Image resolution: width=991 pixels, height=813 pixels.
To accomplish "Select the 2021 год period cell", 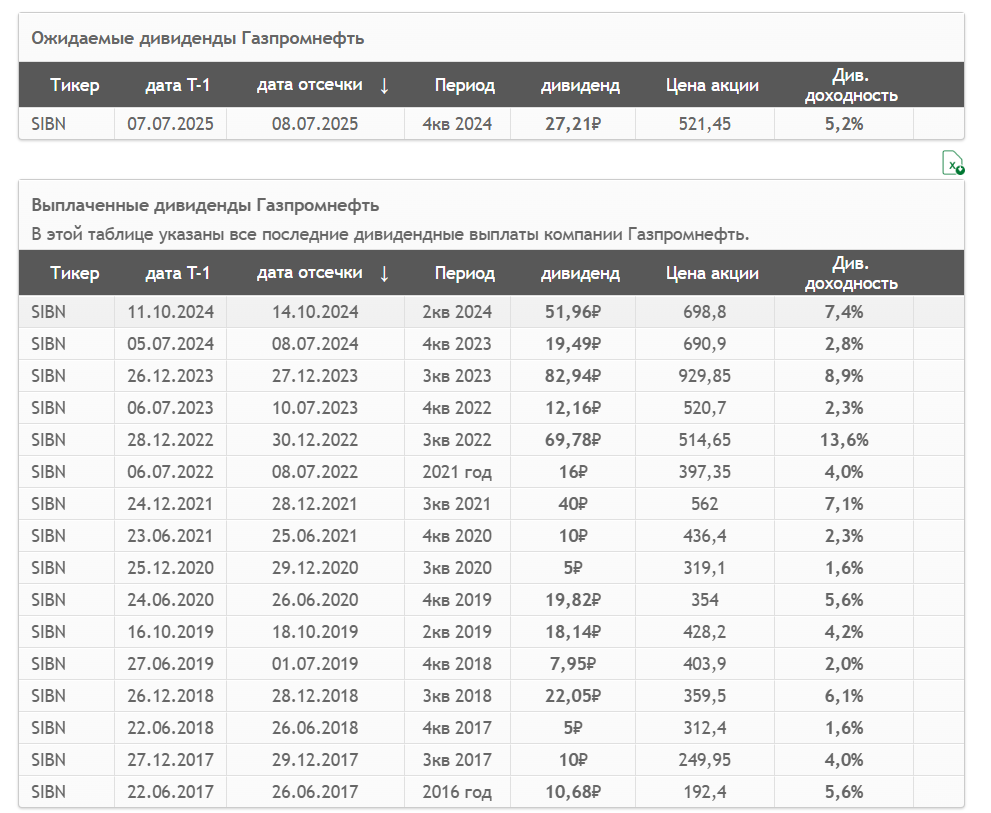I will [x=457, y=472].
